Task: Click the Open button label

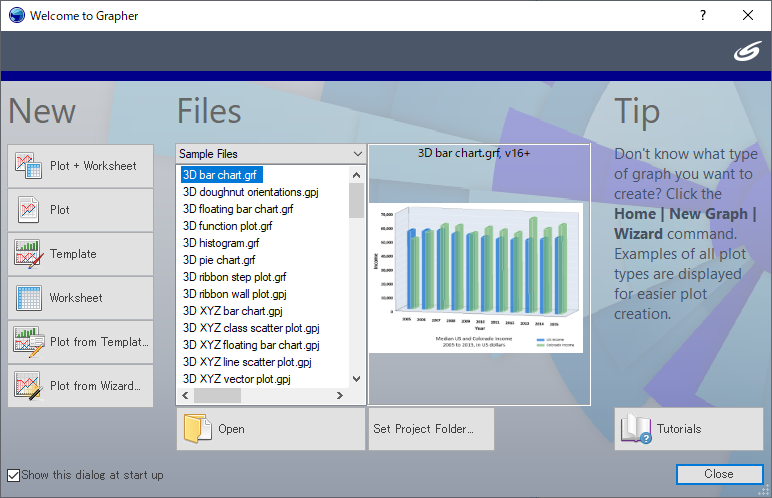Action: click(231, 429)
